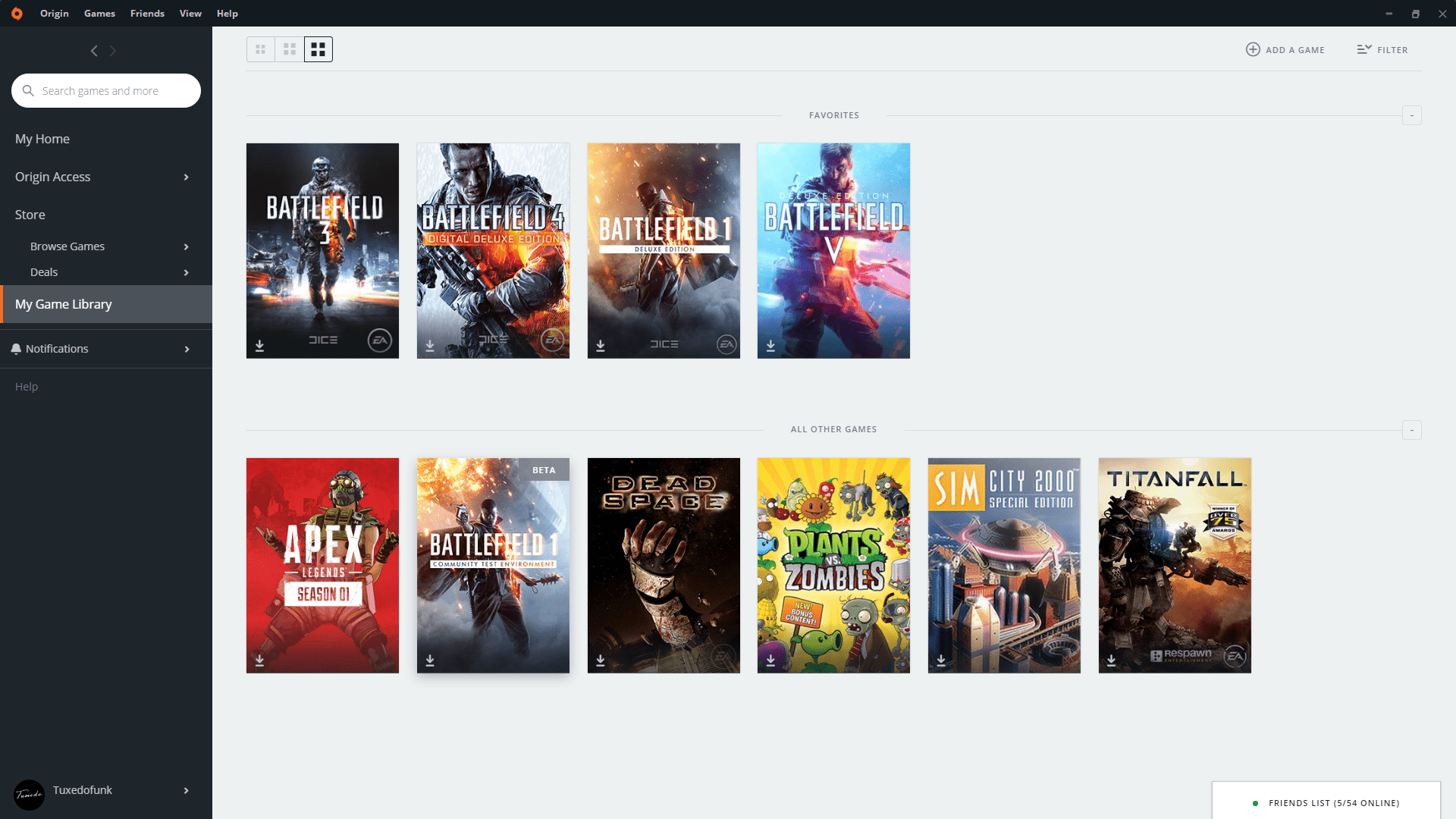Click the Origin logo icon
This screenshot has width=1456, height=819.
[17, 14]
